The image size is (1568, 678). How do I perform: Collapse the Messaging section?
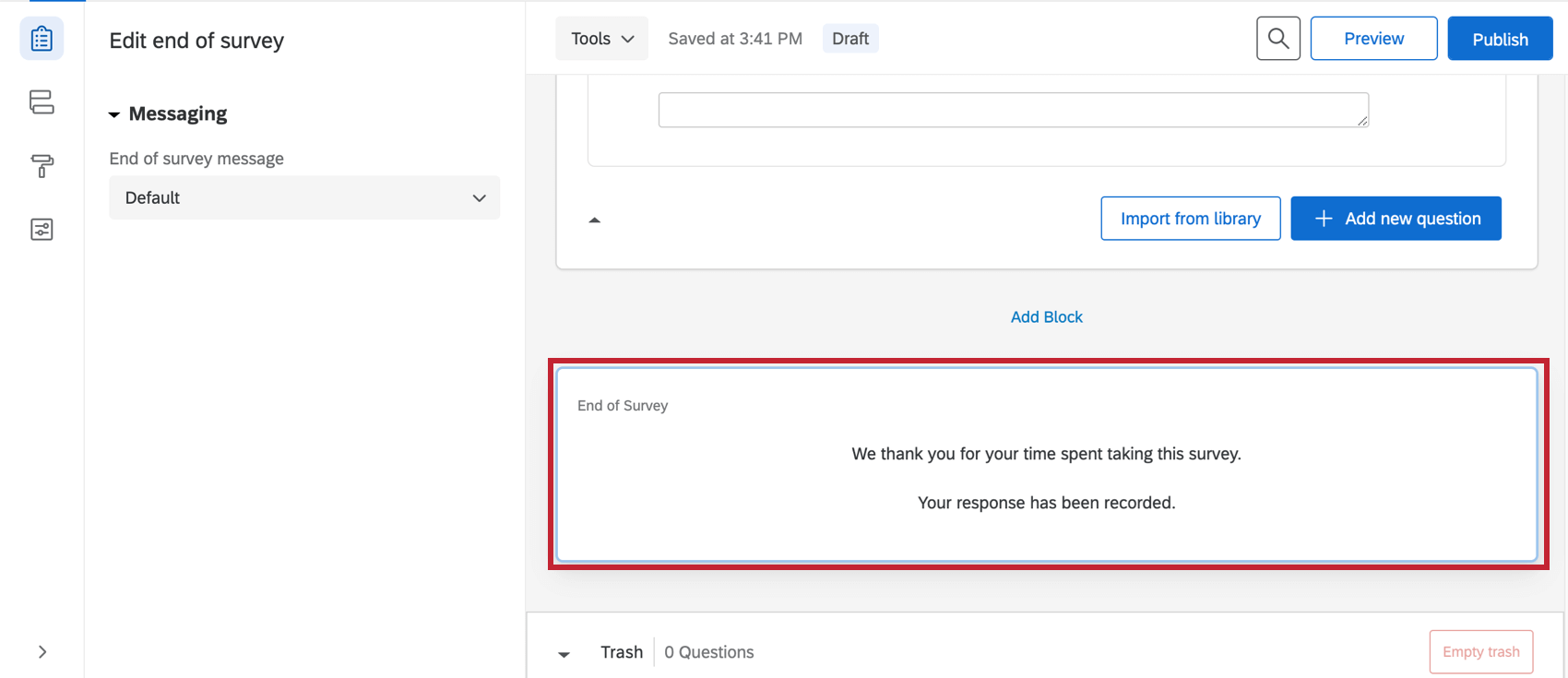click(x=113, y=113)
